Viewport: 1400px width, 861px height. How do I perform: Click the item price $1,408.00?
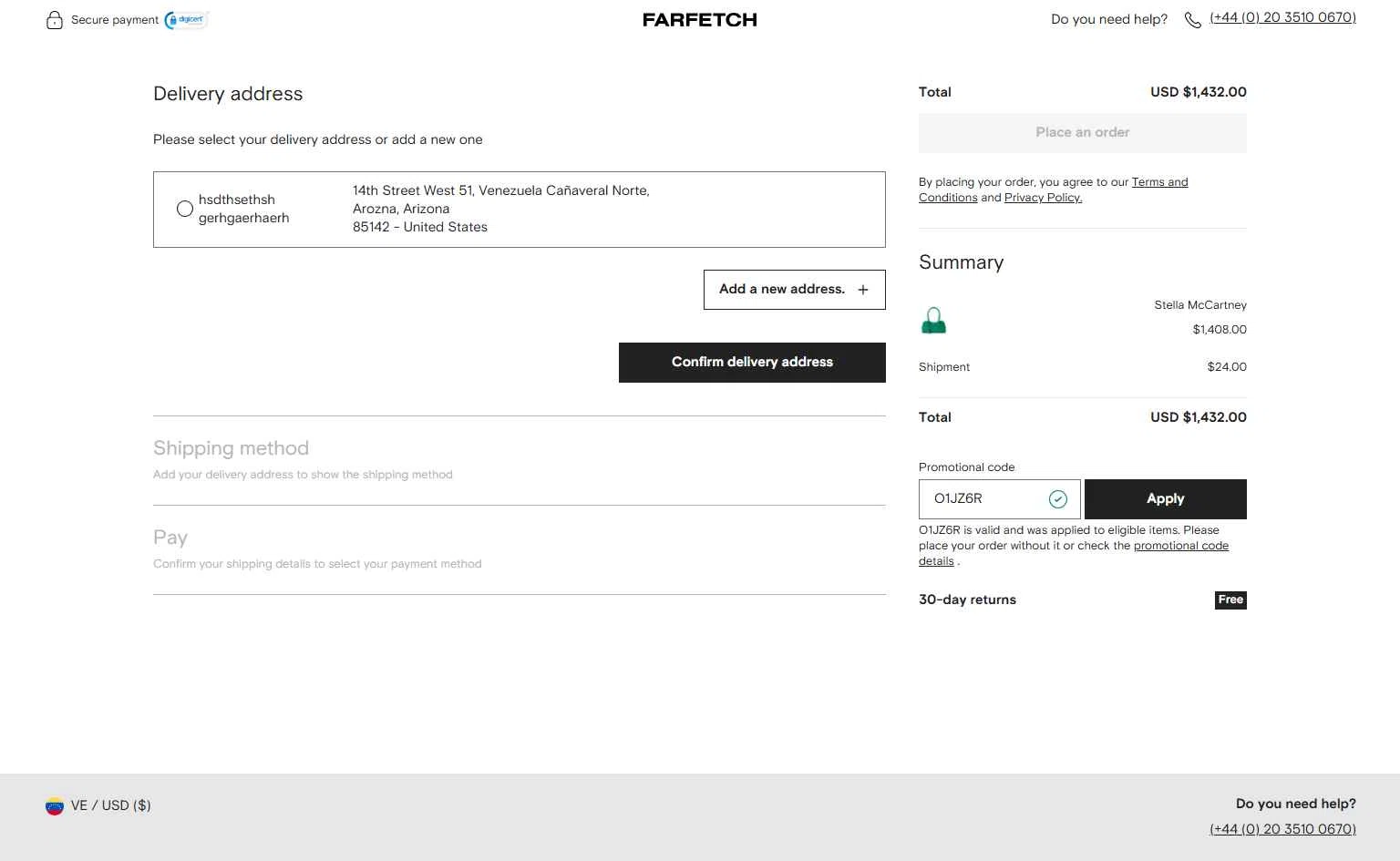coord(1220,330)
